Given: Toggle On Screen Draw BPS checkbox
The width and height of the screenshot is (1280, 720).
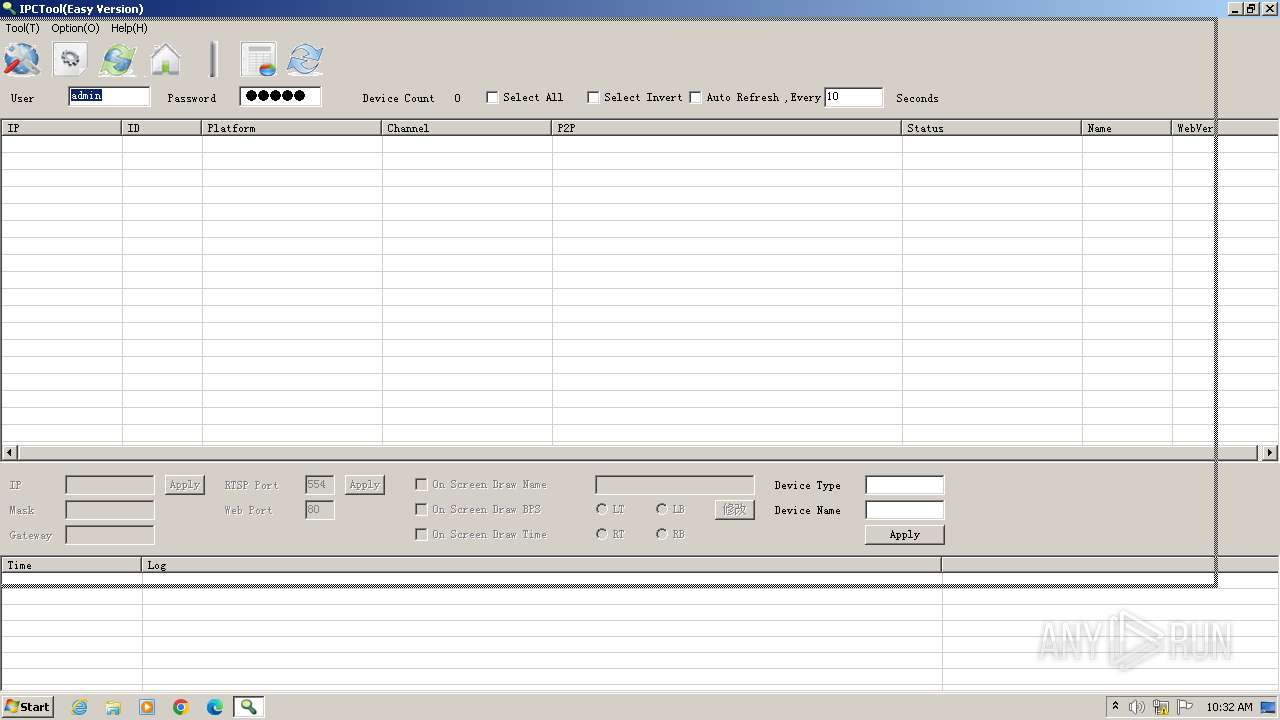Looking at the screenshot, I should click(421, 509).
